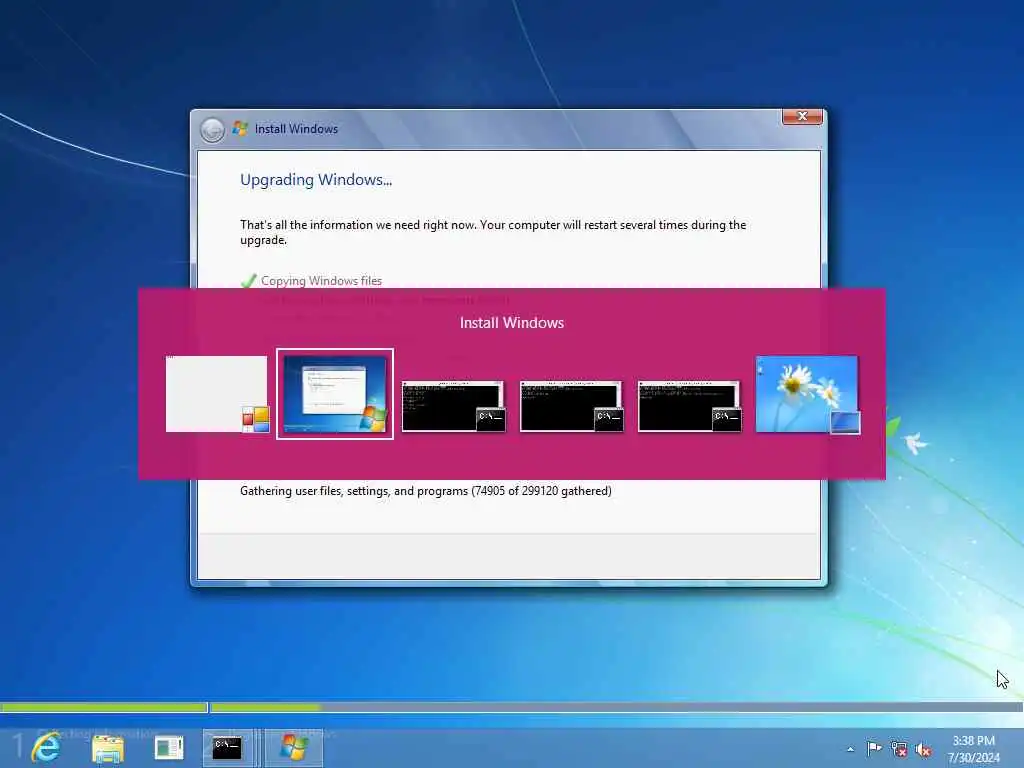Switch to the third command prompt thumbnail
This screenshot has height=768, width=1024.
point(690,406)
